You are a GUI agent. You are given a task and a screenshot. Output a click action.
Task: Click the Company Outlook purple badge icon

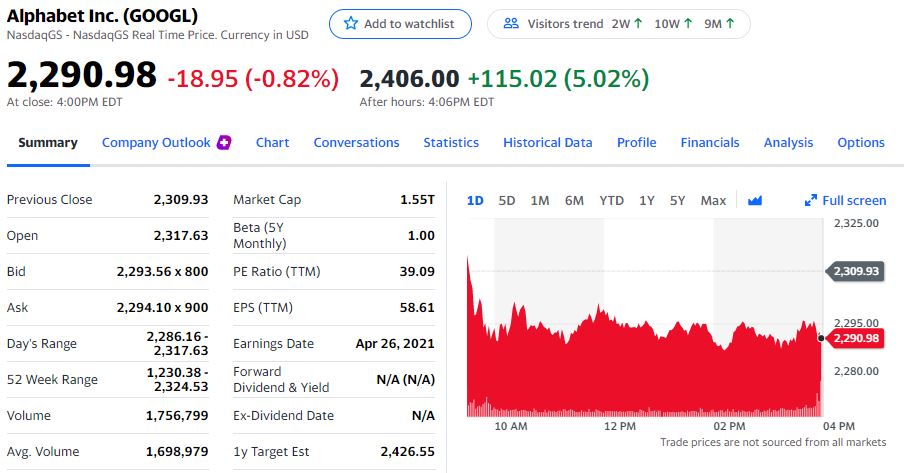(x=224, y=142)
